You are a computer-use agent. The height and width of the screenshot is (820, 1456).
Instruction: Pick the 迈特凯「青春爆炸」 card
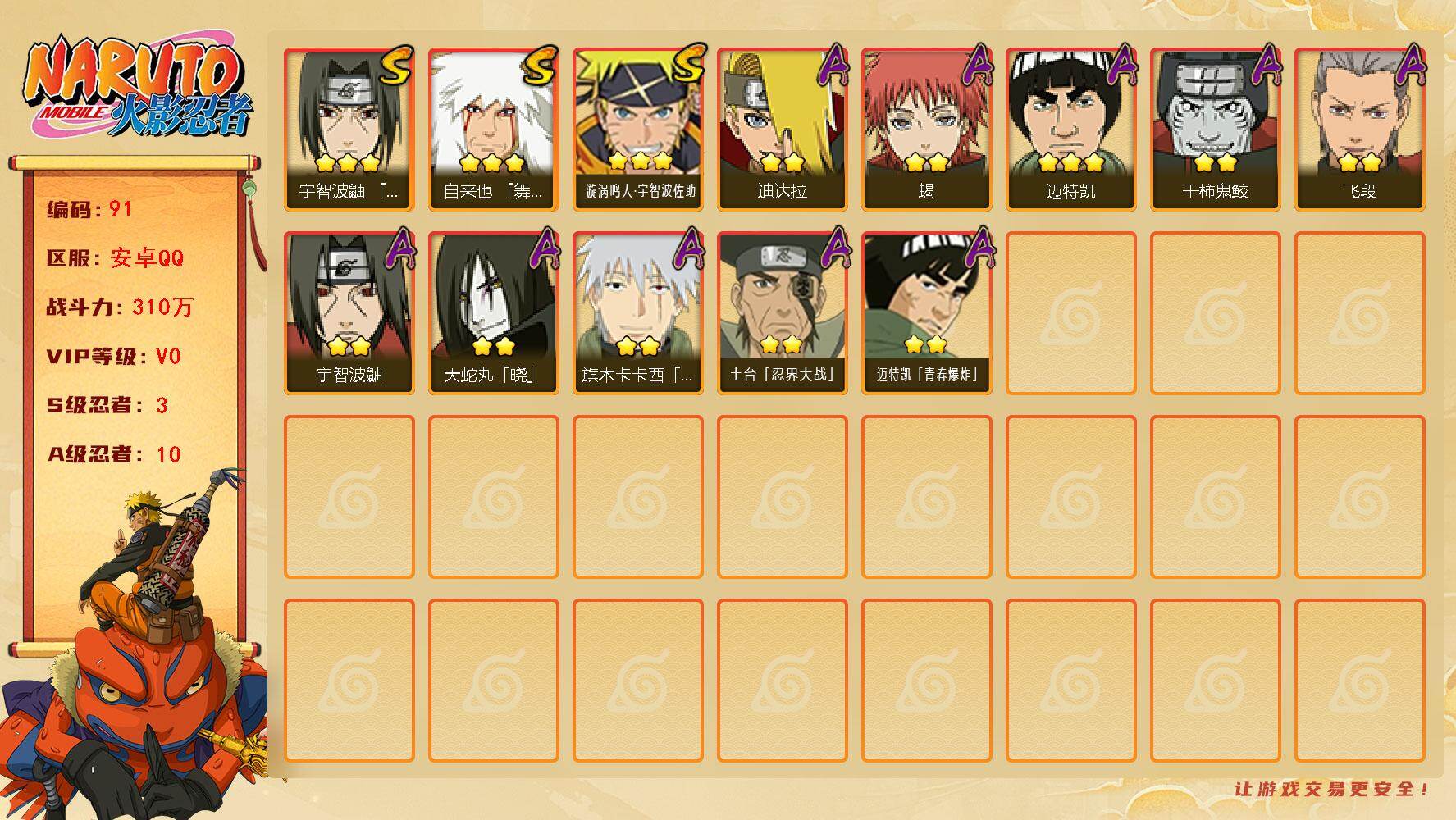click(x=926, y=313)
